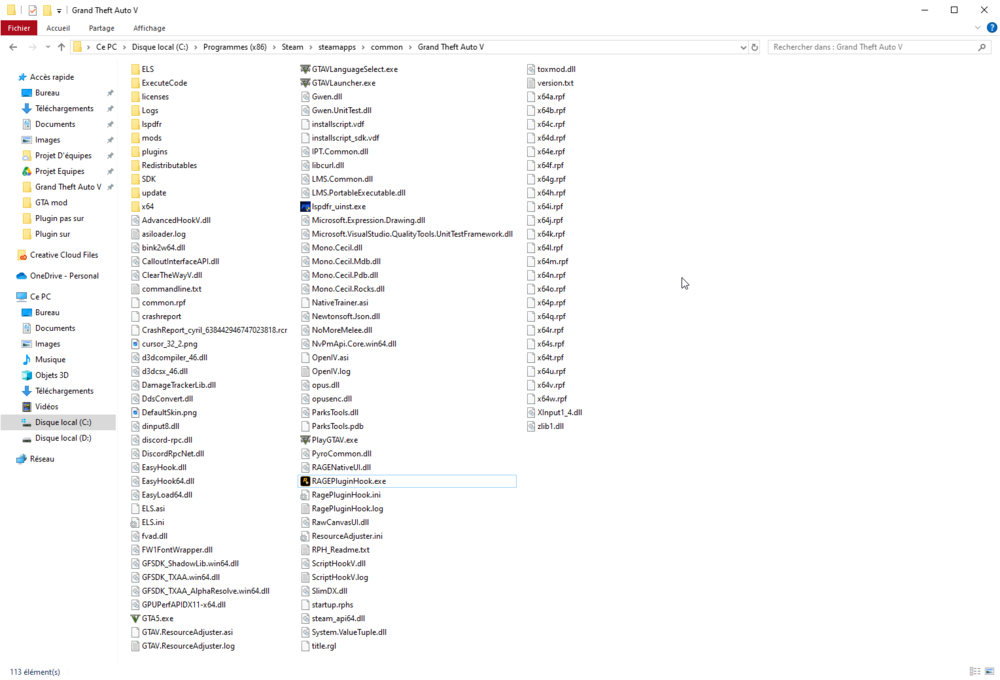The image size is (1000, 680).
Task: Select the ScriptHookV.dll file
Action: coord(339,563)
